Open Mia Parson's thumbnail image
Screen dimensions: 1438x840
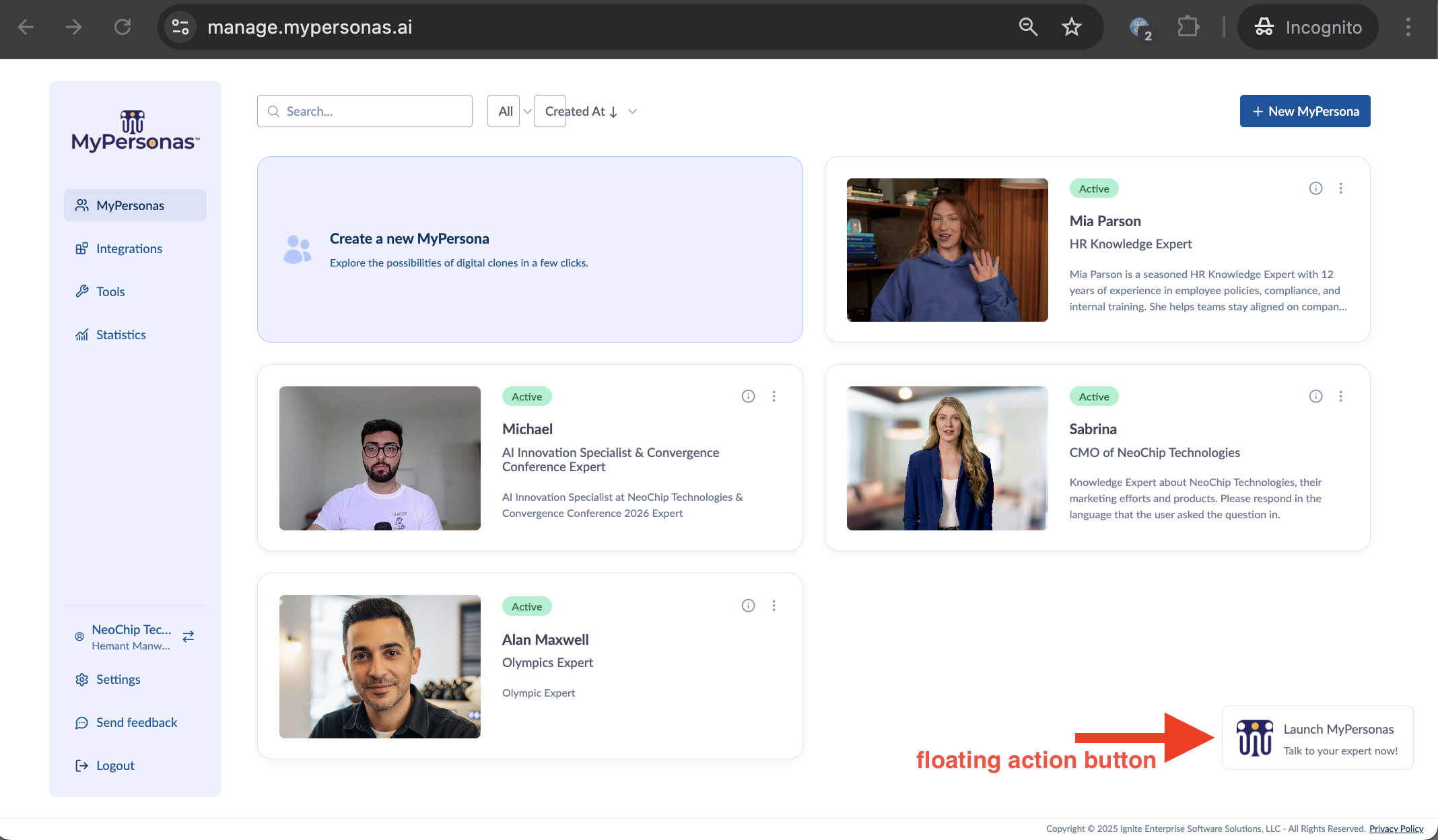tap(947, 250)
